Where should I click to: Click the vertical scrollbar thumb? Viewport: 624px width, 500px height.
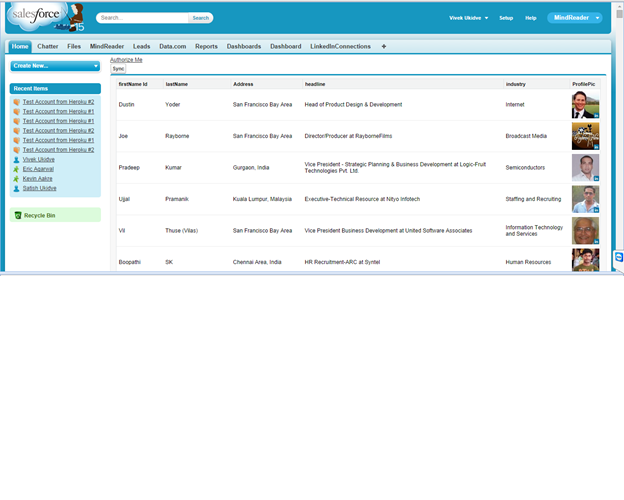coord(619,14)
